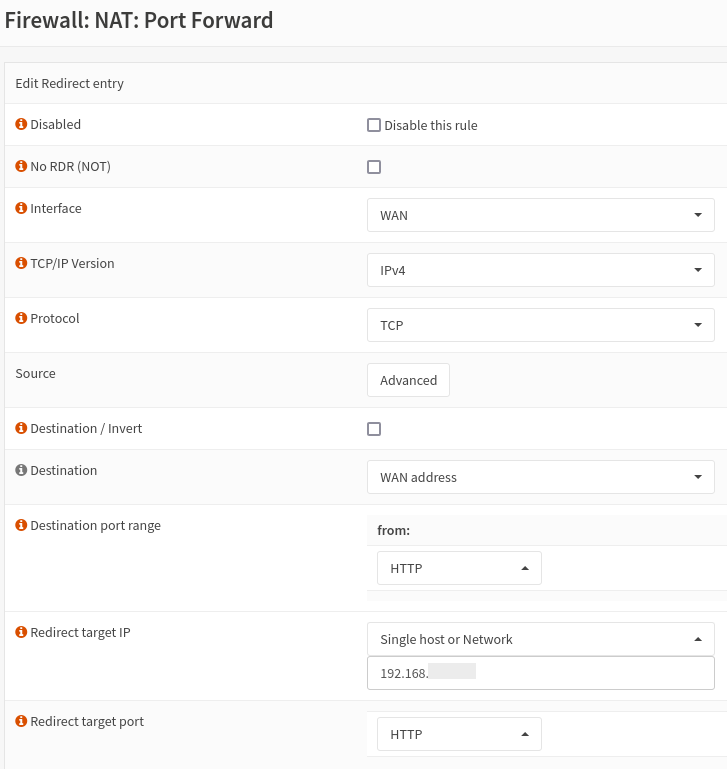Click the info icon next to Disabled
This screenshot has height=769, width=727.
(x=21, y=125)
